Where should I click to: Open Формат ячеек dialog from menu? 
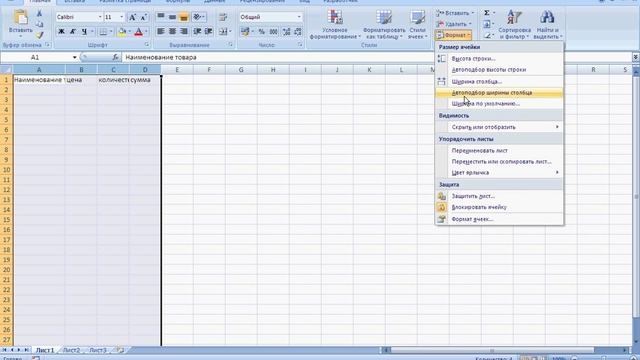[500, 219]
